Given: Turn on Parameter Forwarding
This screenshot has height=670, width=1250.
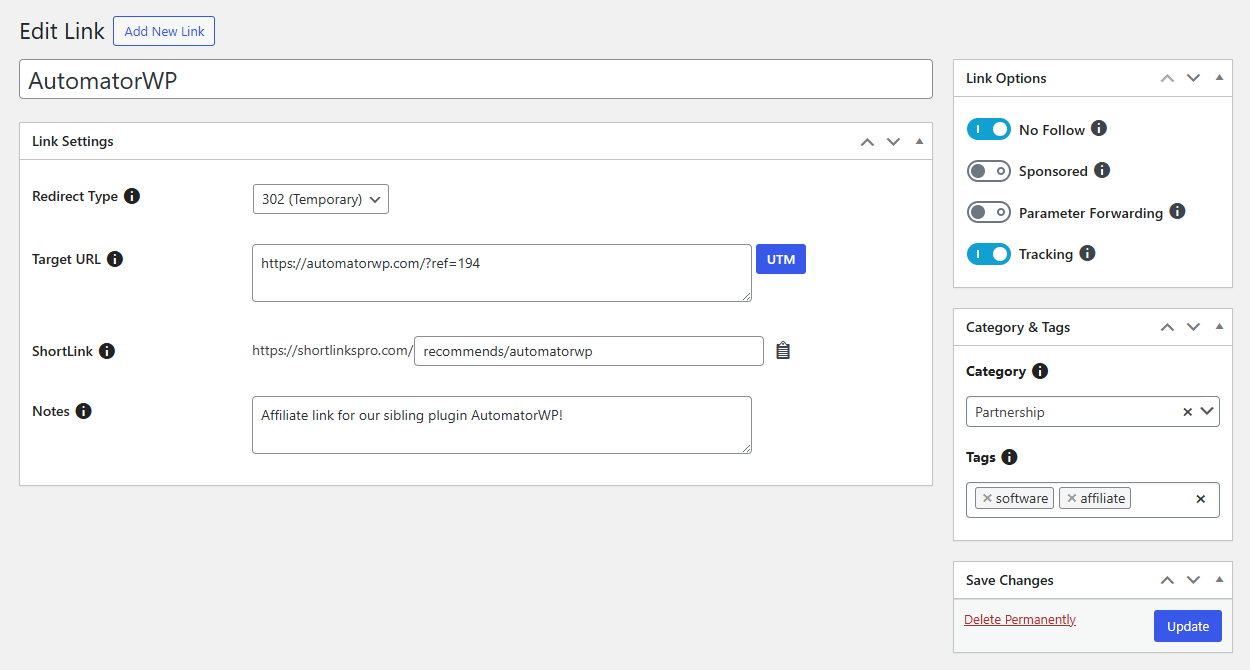Looking at the screenshot, I should [989, 212].
